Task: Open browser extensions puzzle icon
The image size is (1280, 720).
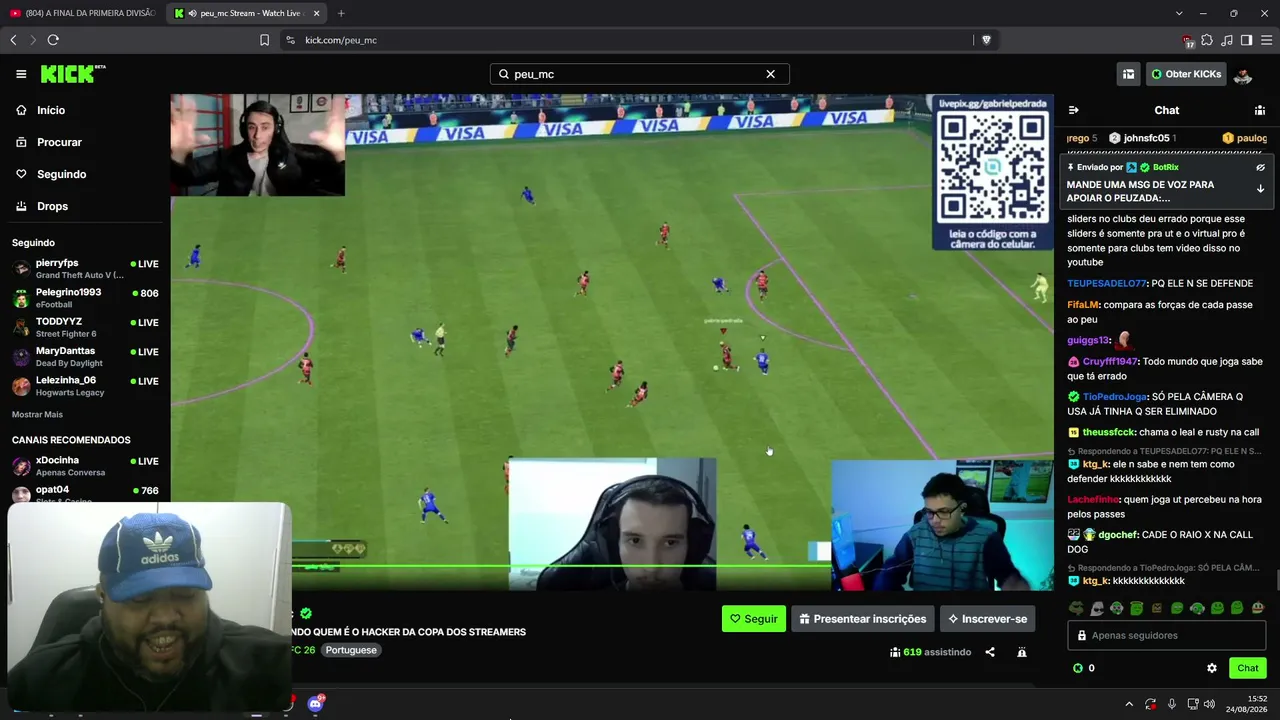Action: tap(1207, 40)
